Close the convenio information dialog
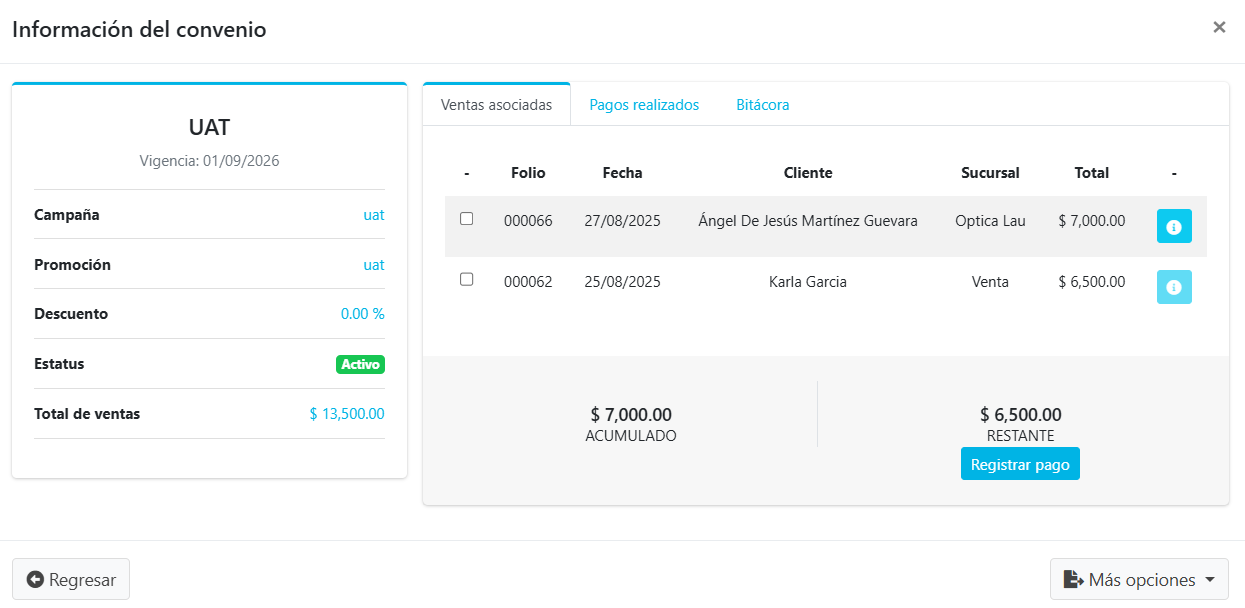 1219,28
